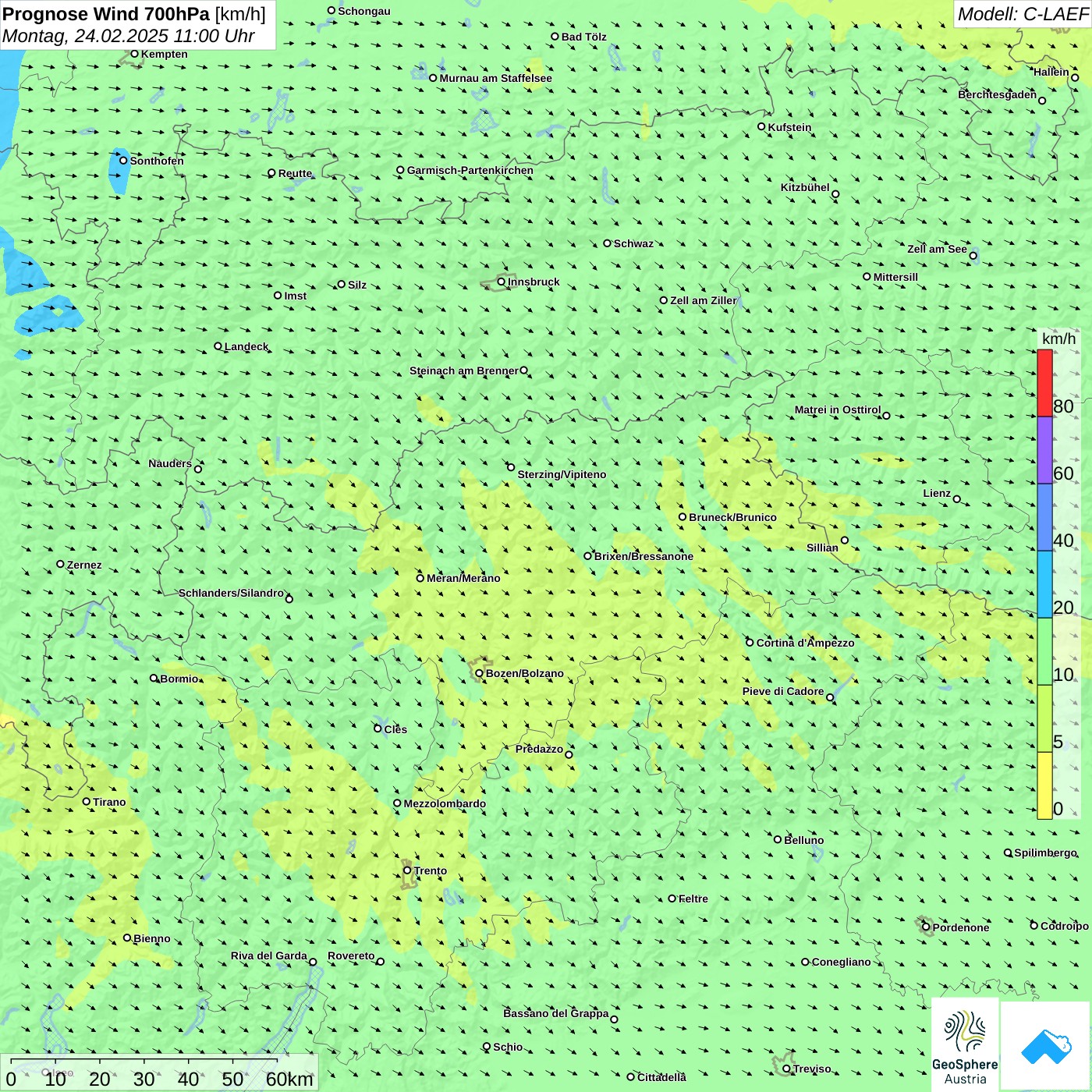
Task: Click the 'Feltre' label
Action: tap(693, 899)
